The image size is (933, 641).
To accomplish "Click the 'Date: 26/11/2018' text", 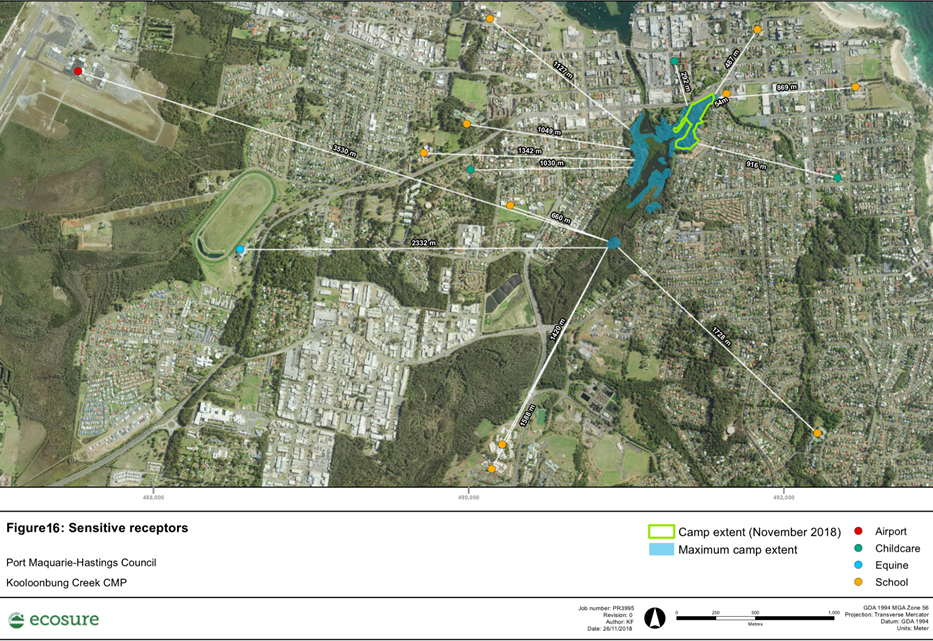I will [610, 629].
